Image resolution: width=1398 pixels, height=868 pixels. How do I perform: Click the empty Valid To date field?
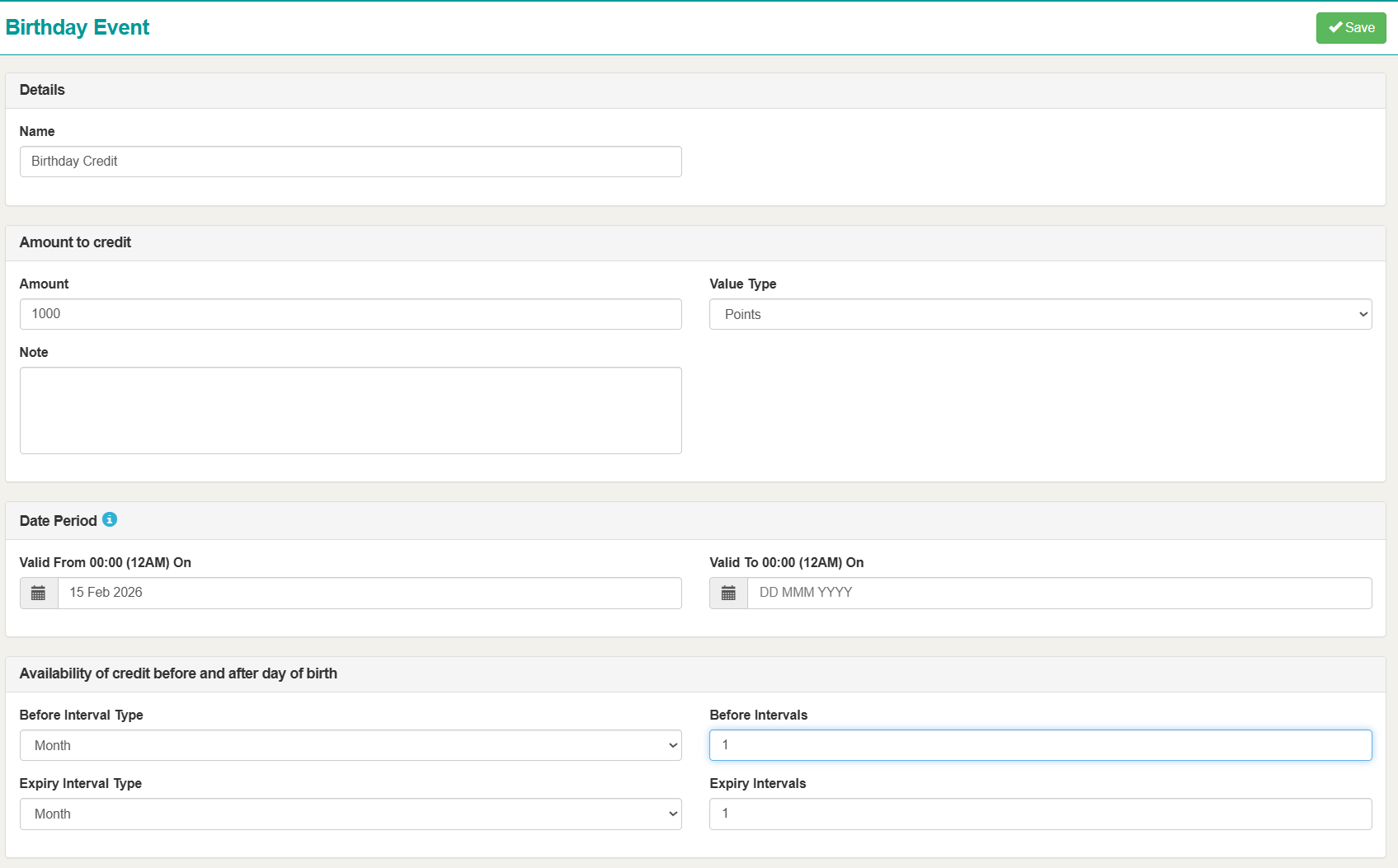coord(1059,593)
